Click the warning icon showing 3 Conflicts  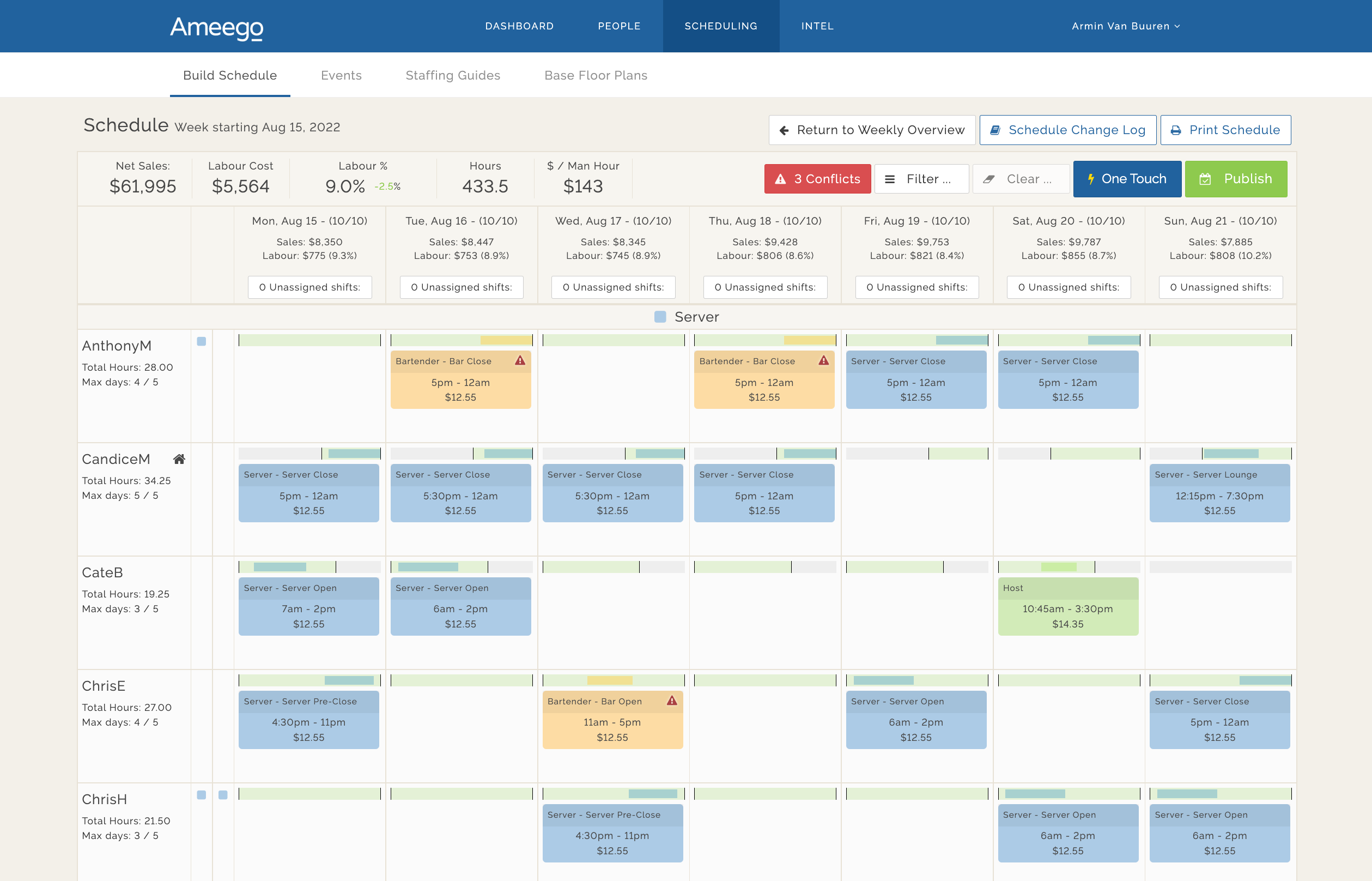781,178
